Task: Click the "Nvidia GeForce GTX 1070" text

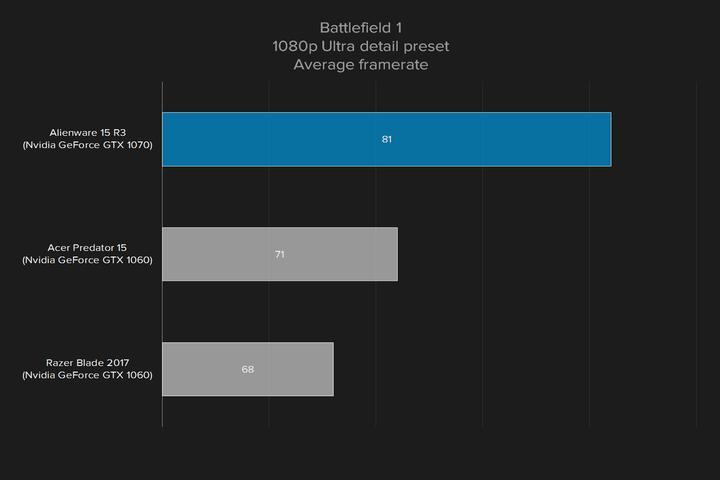Action: tap(87, 146)
